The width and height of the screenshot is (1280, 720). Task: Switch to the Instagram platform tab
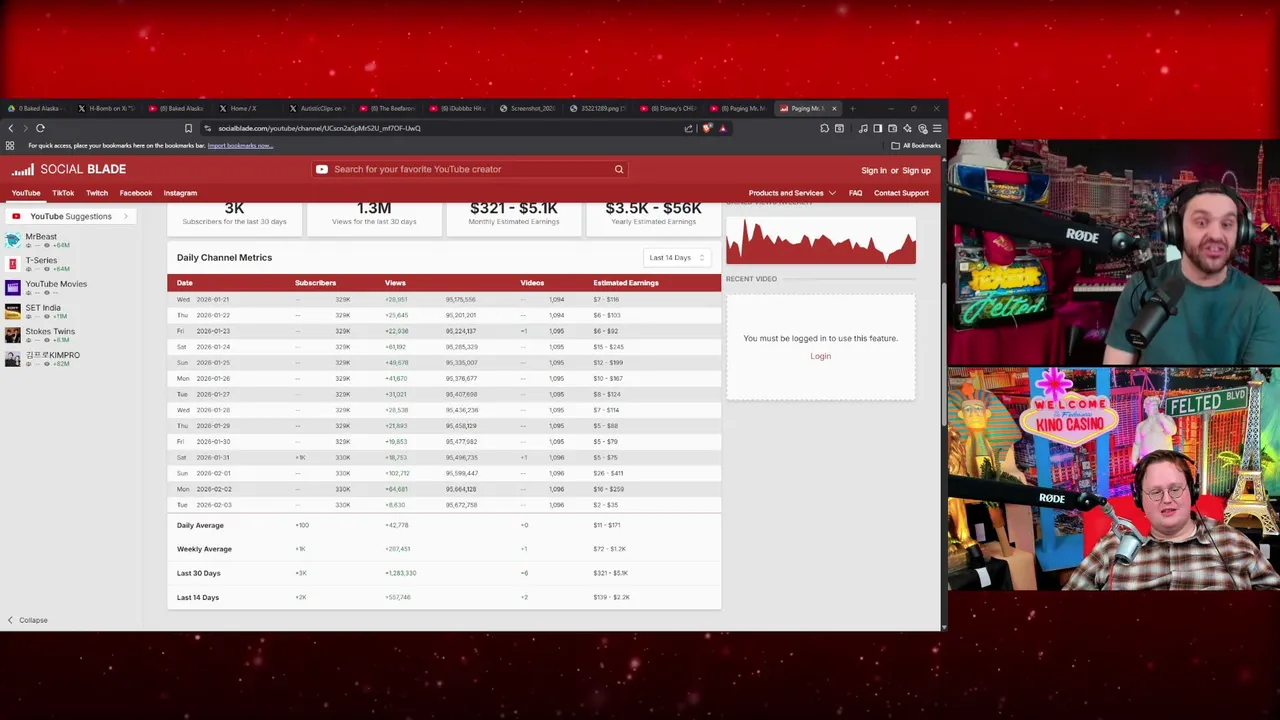click(x=180, y=193)
